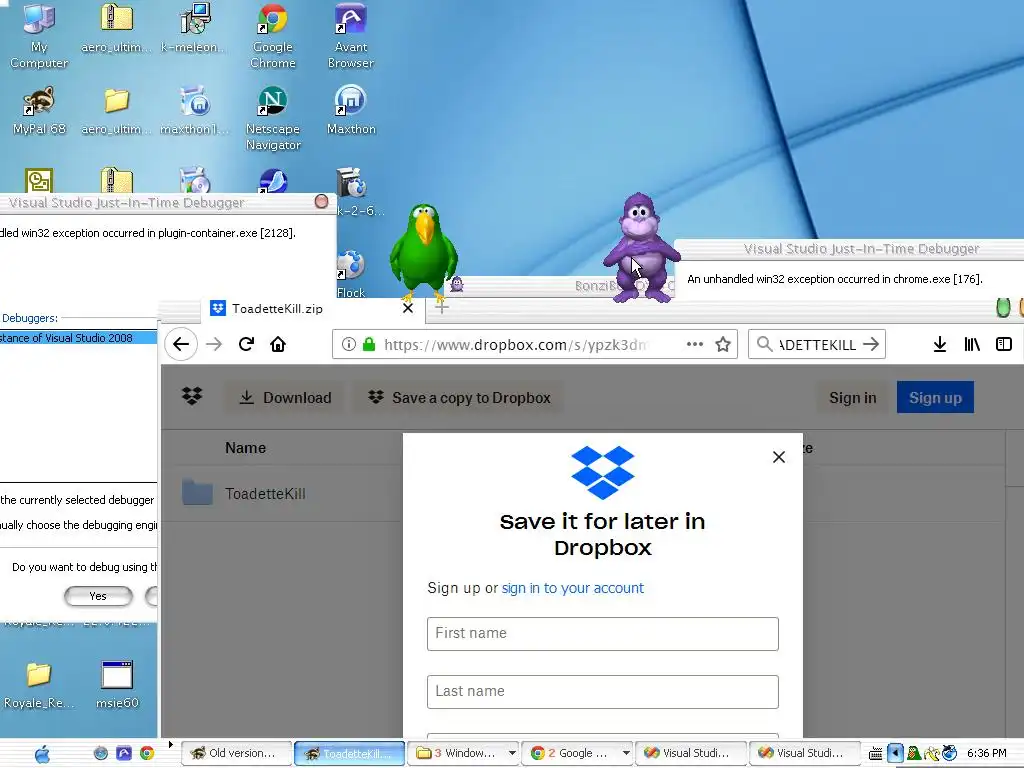Screen dimensions: 1024x768
Task: Switch to the first Visual Studio taskbar button
Action: pos(690,753)
